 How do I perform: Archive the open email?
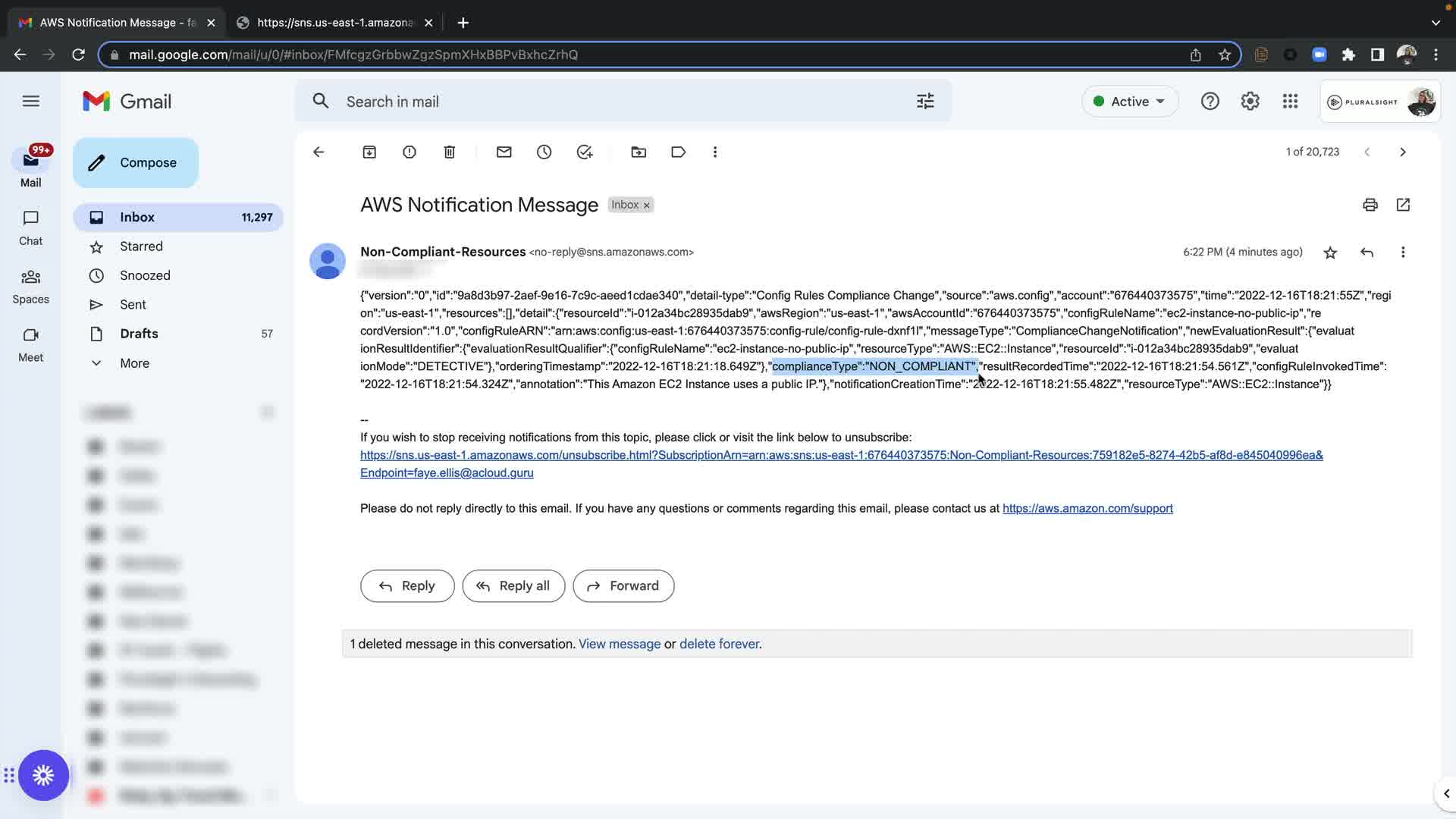(369, 152)
